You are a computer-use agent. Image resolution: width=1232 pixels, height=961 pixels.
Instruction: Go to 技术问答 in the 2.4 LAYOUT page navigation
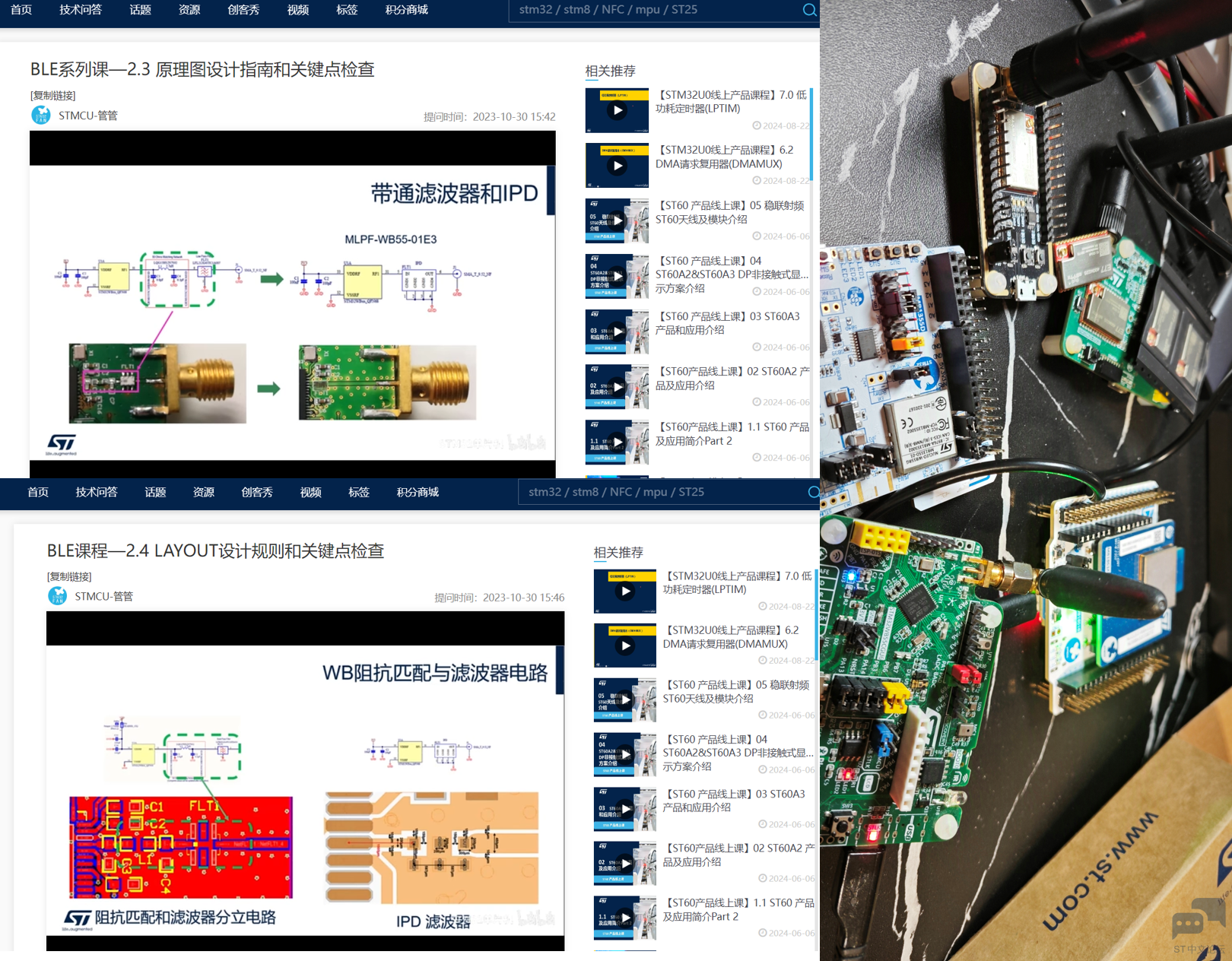[x=97, y=492]
